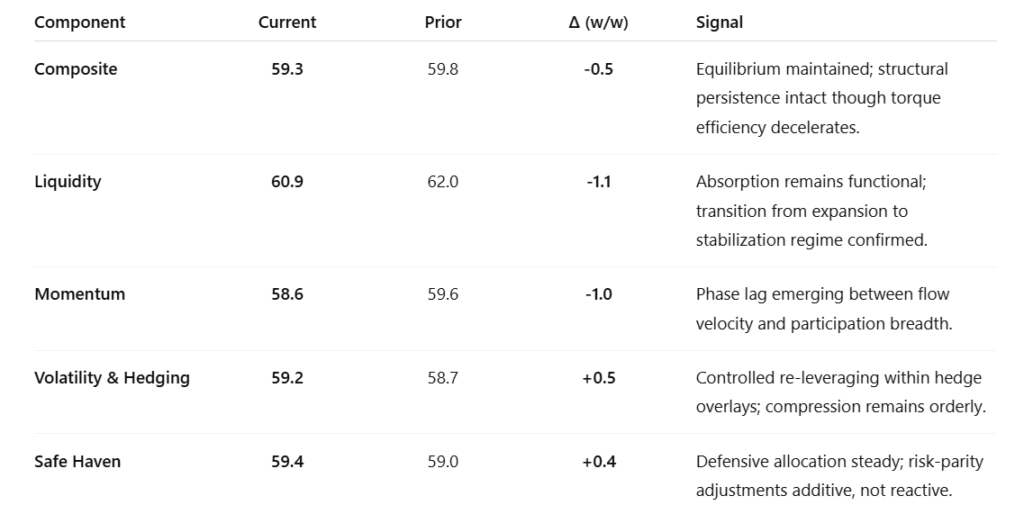This screenshot has width=1024, height=514.
Task: Click the Component column header
Action: (80, 22)
